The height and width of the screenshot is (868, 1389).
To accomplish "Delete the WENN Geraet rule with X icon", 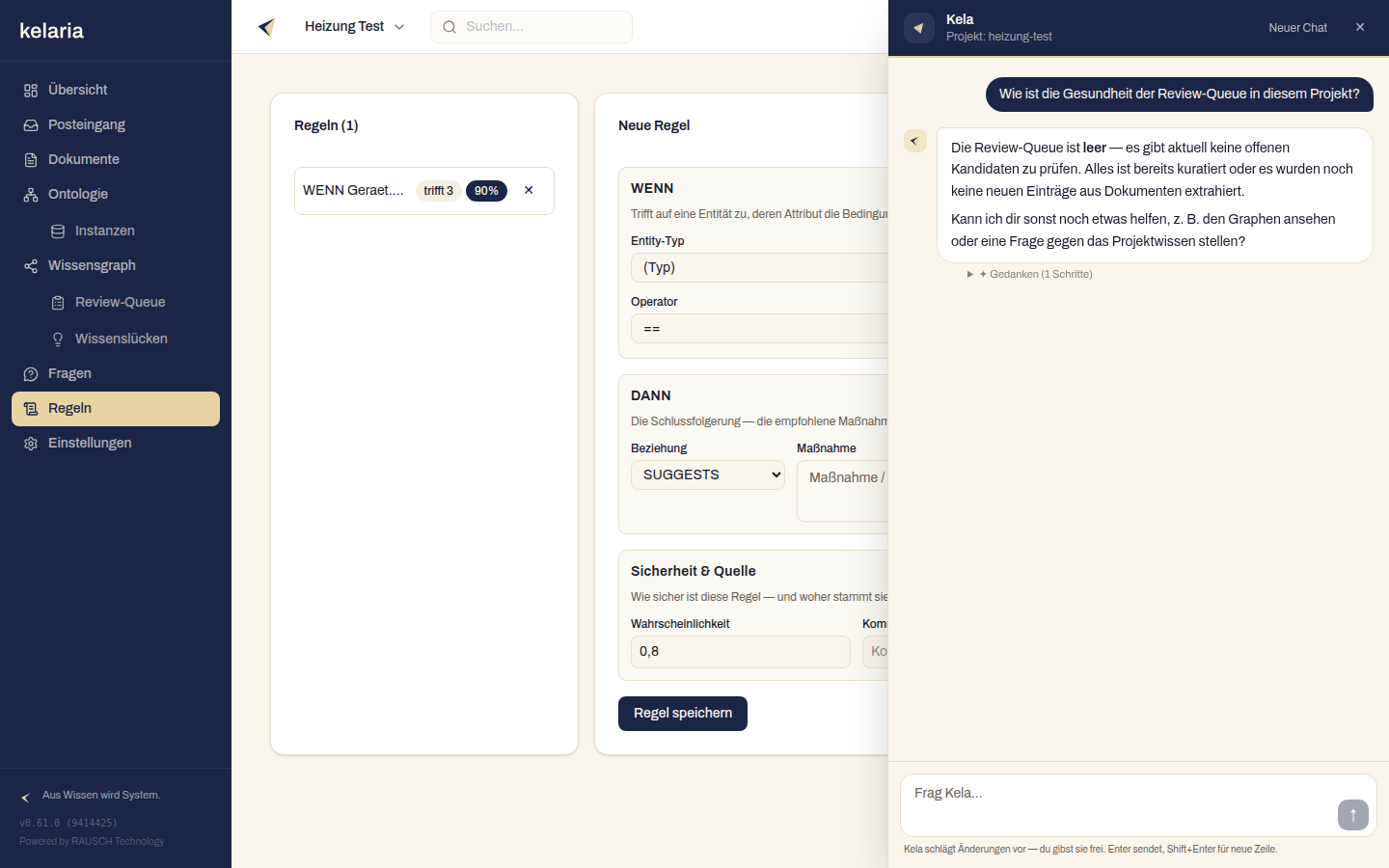I will click(x=529, y=190).
